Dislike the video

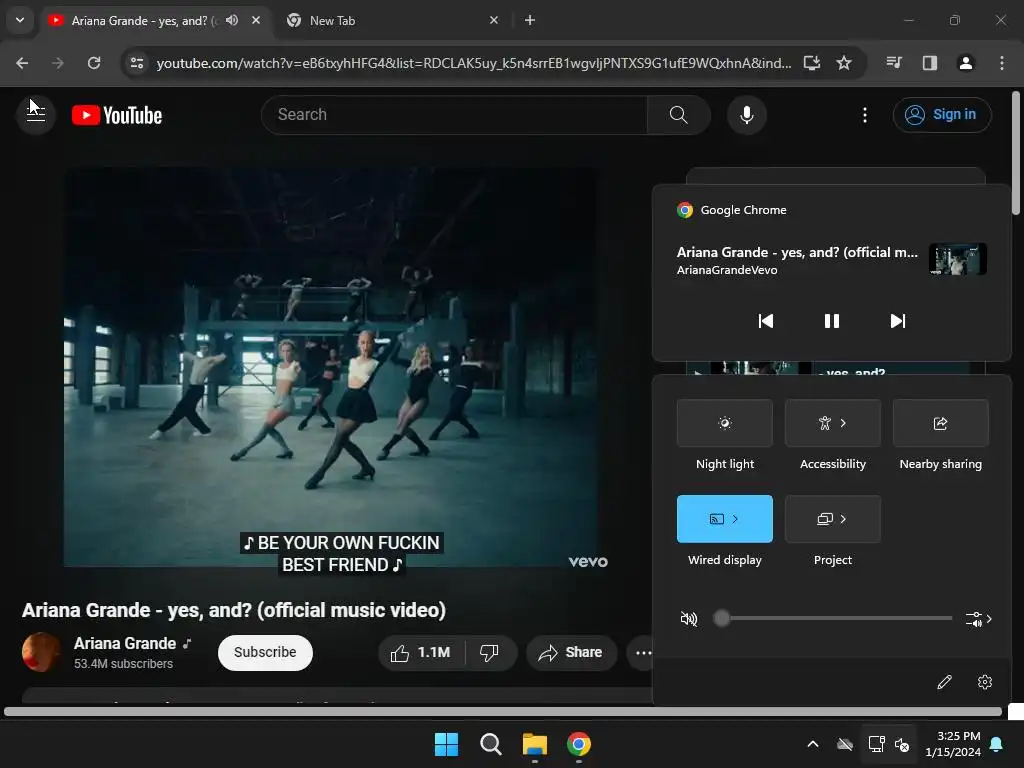coord(490,652)
